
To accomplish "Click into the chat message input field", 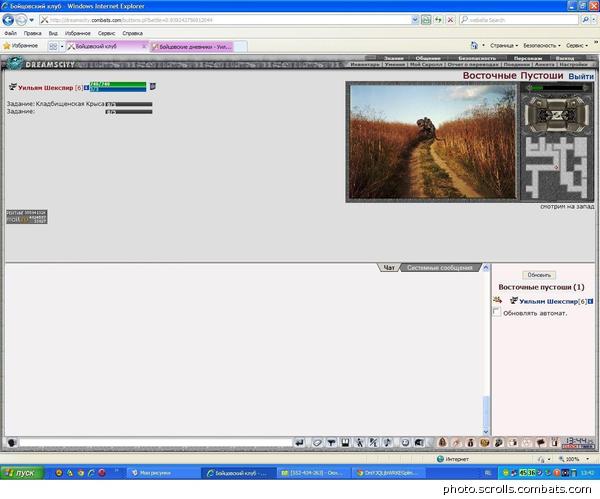I will (155, 443).
